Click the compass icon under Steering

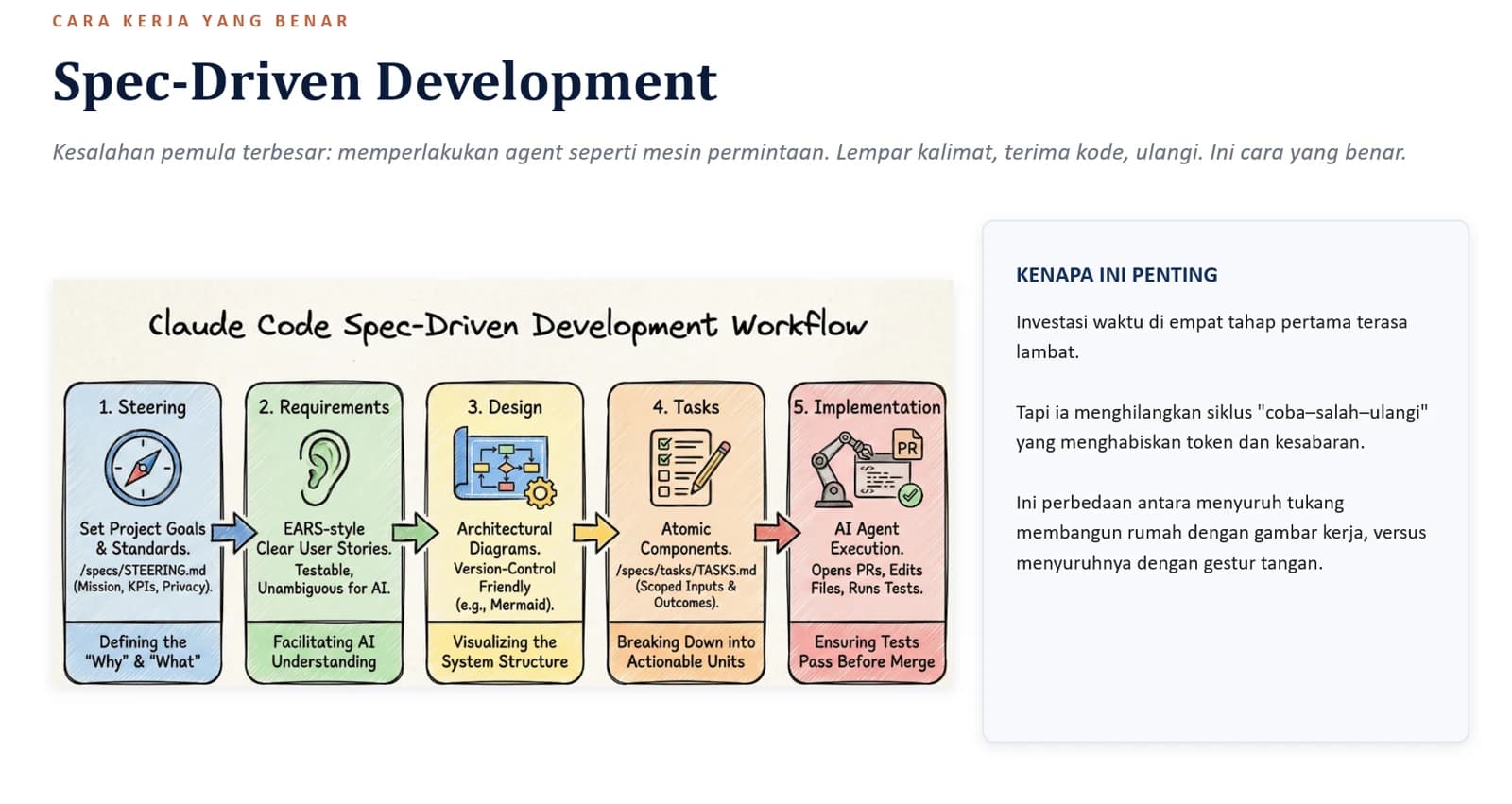pos(143,468)
